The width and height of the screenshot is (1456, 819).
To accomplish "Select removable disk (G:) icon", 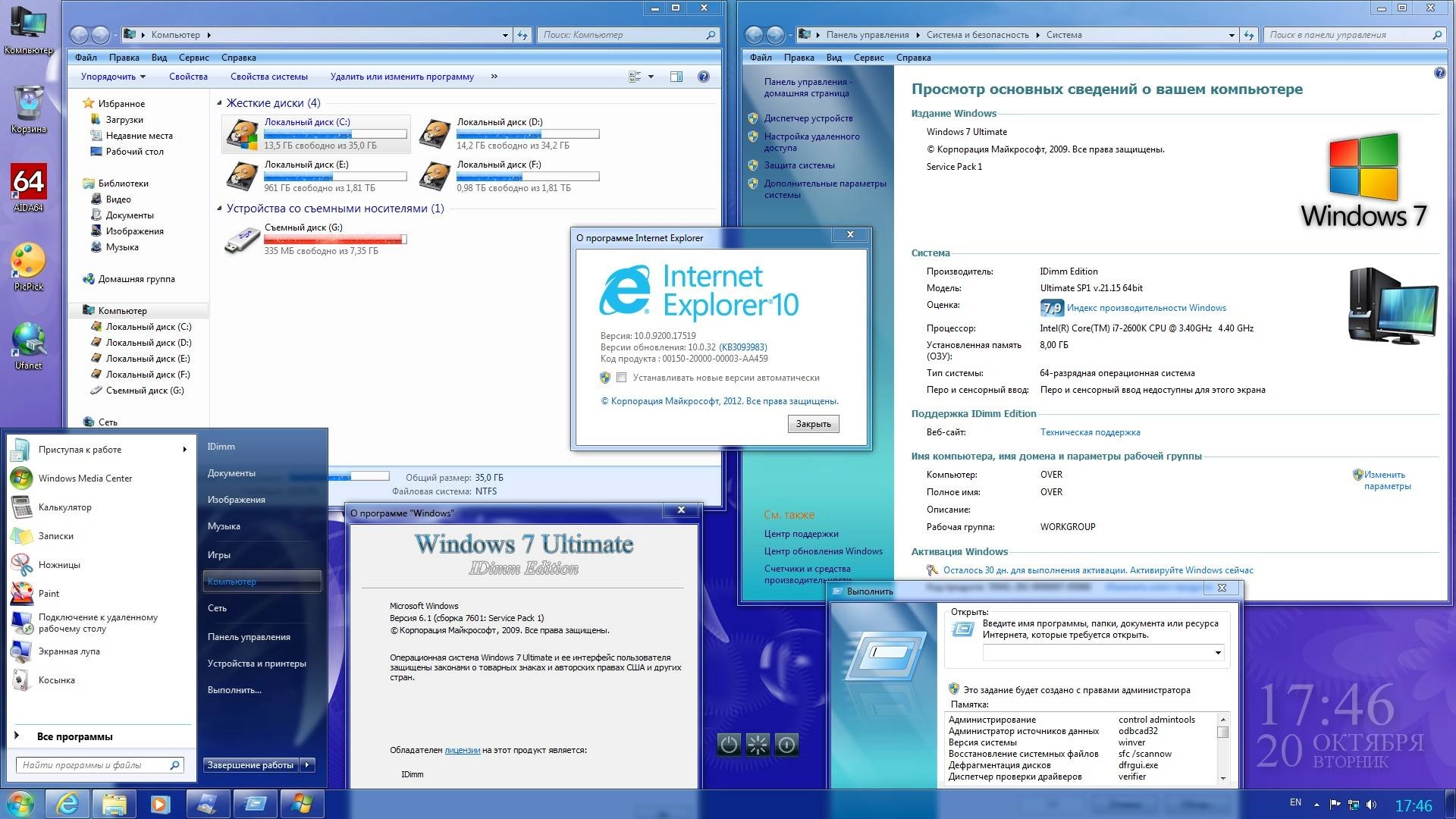I will (x=242, y=240).
